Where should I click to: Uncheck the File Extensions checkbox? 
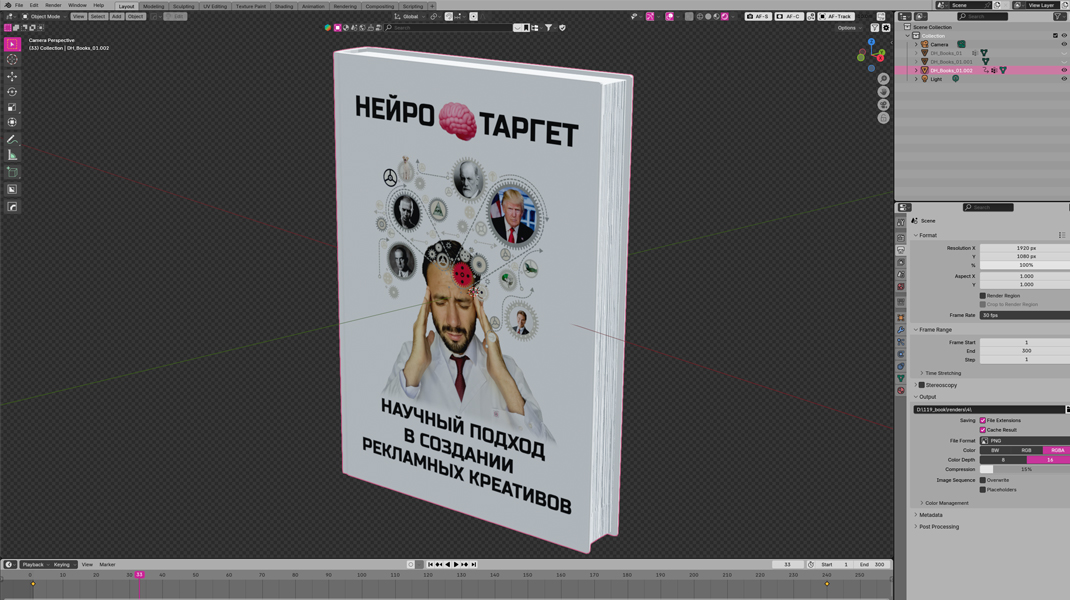point(983,420)
